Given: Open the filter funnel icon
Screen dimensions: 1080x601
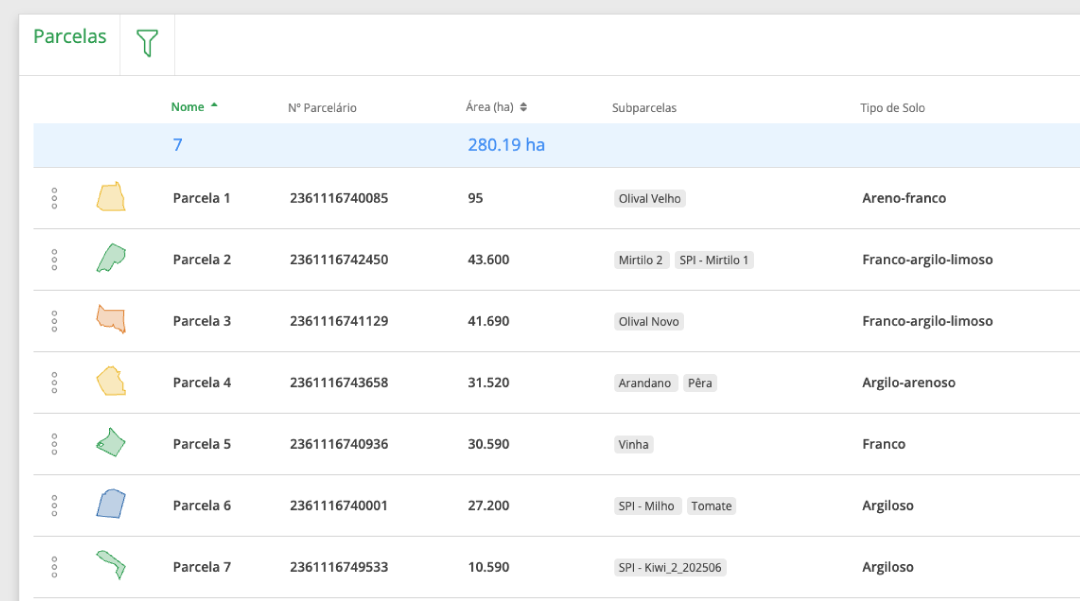Looking at the screenshot, I should tap(147, 43).
